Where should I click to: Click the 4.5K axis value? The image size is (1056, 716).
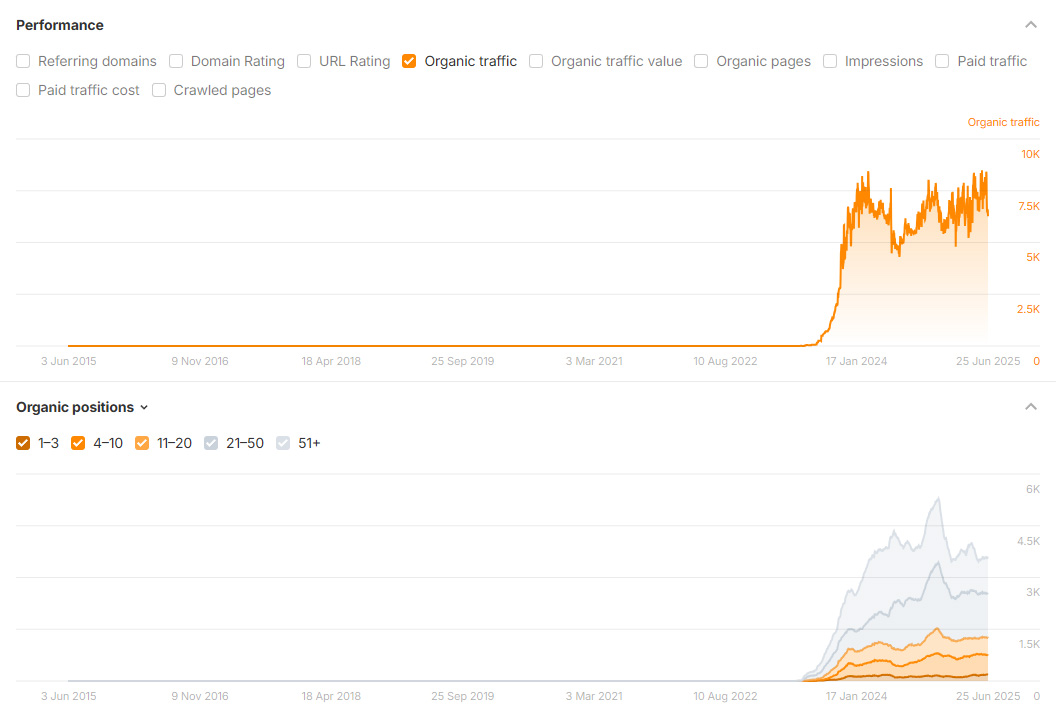coord(1028,541)
